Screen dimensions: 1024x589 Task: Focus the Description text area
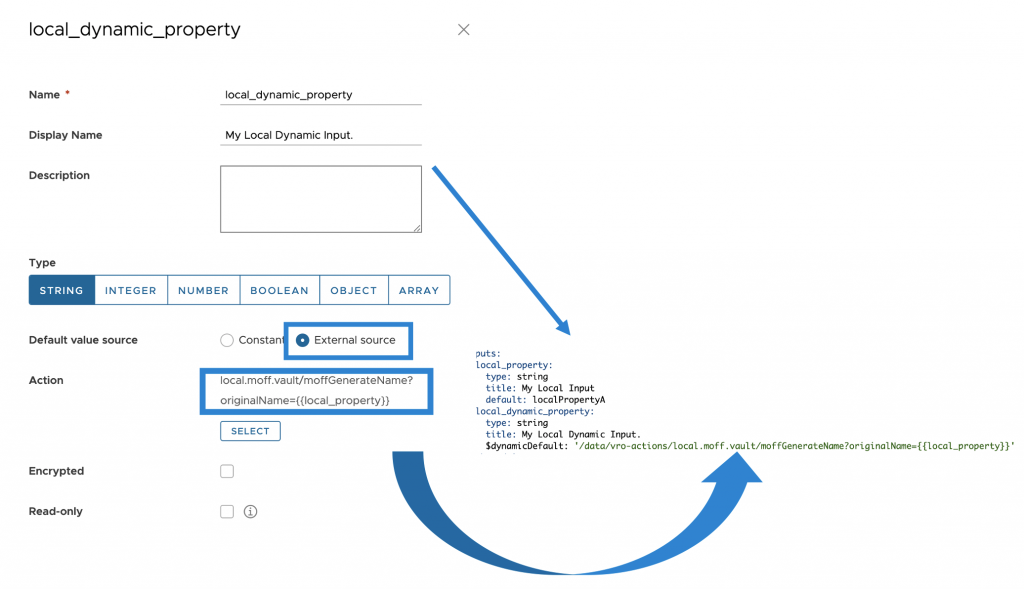point(321,199)
